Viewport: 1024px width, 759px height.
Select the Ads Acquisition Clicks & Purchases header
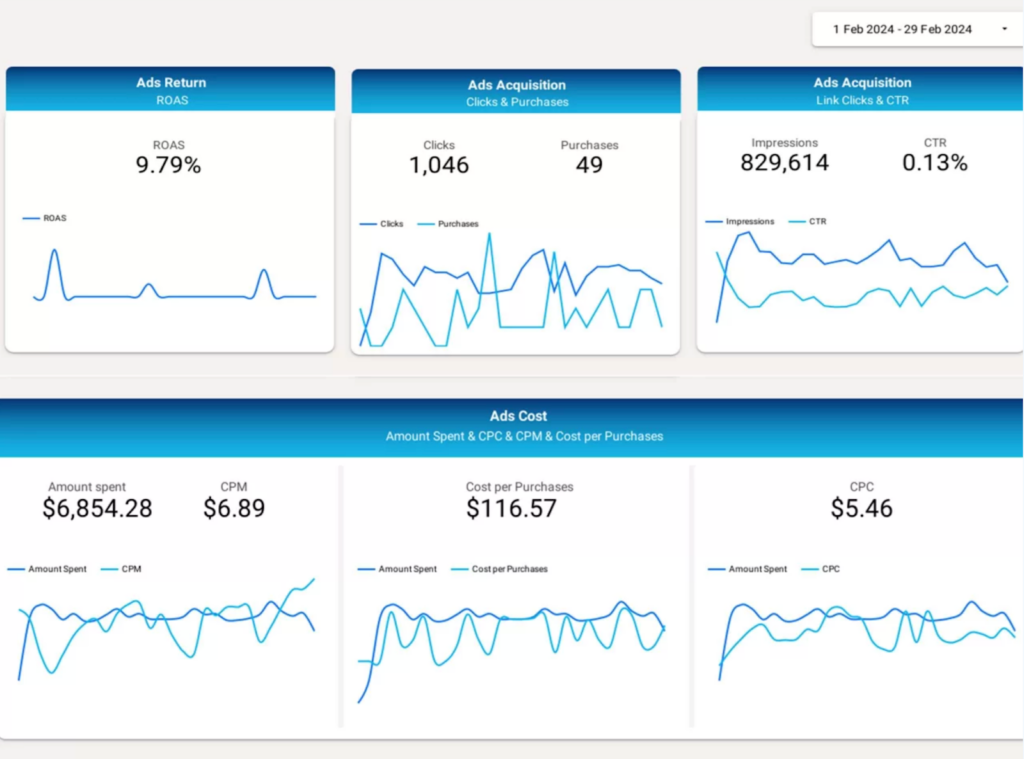(x=516, y=90)
